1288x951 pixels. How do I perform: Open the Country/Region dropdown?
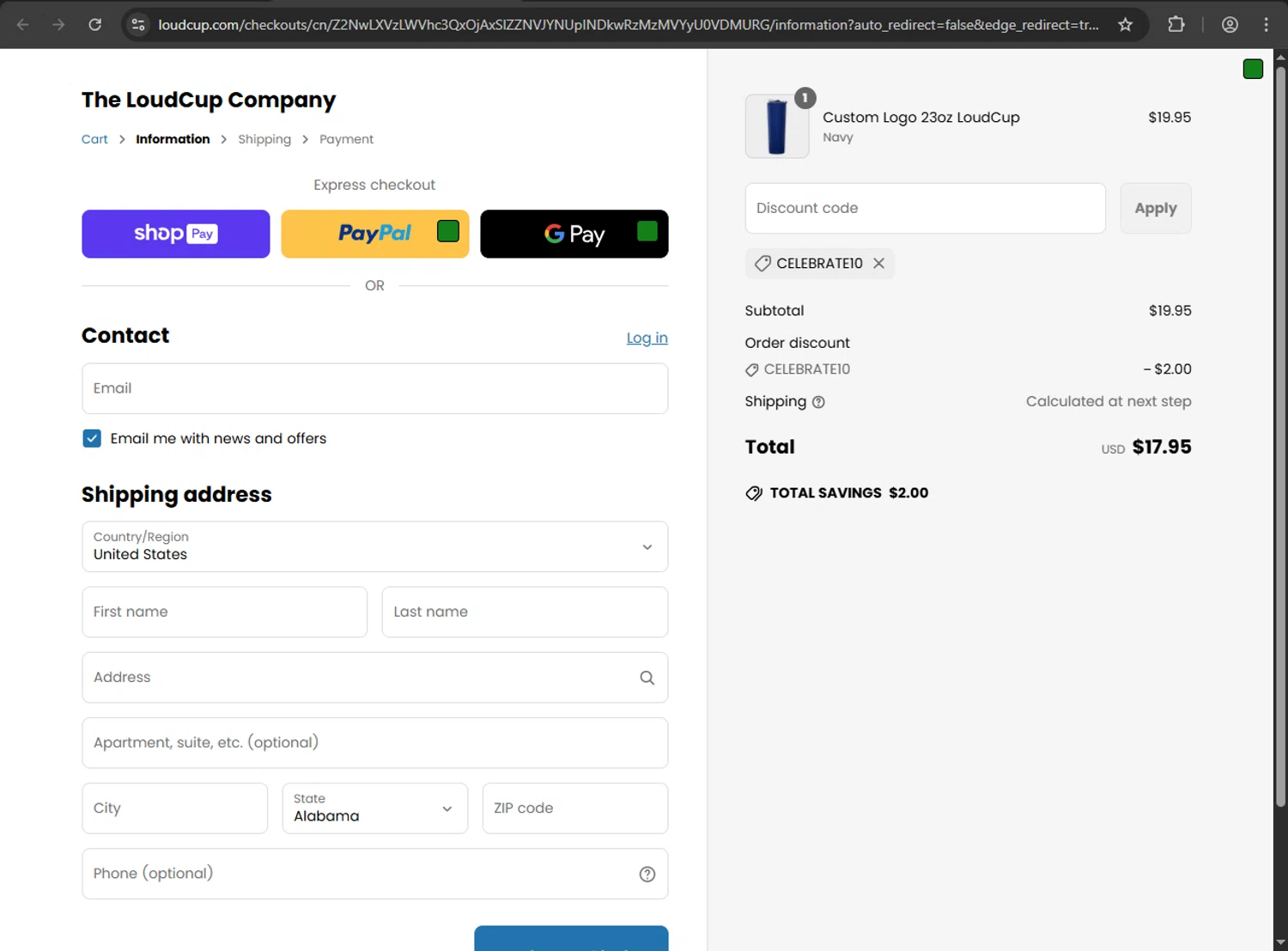(x=375, y=546)
